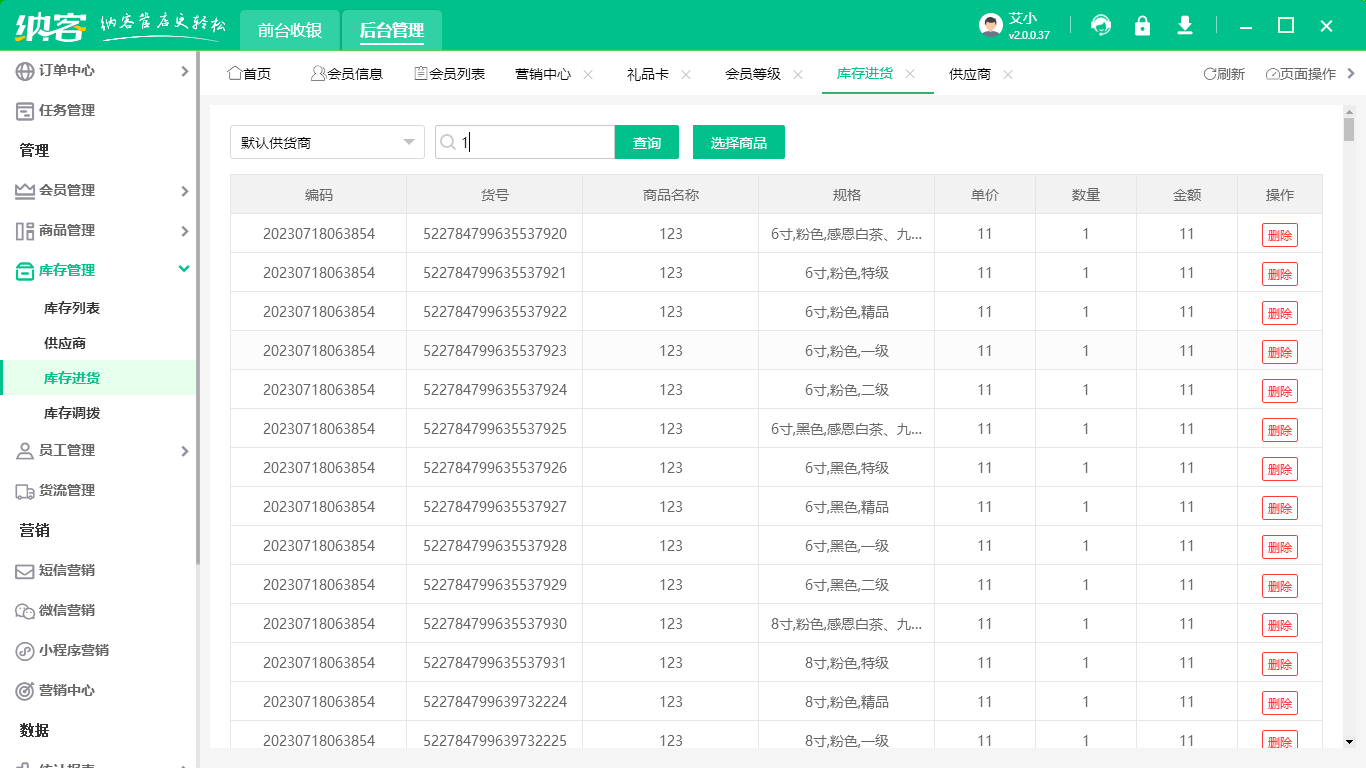Screen dimensions: 1366x768
Task: Click the 任务管理 sidebar icon
Action: point(25,111)
